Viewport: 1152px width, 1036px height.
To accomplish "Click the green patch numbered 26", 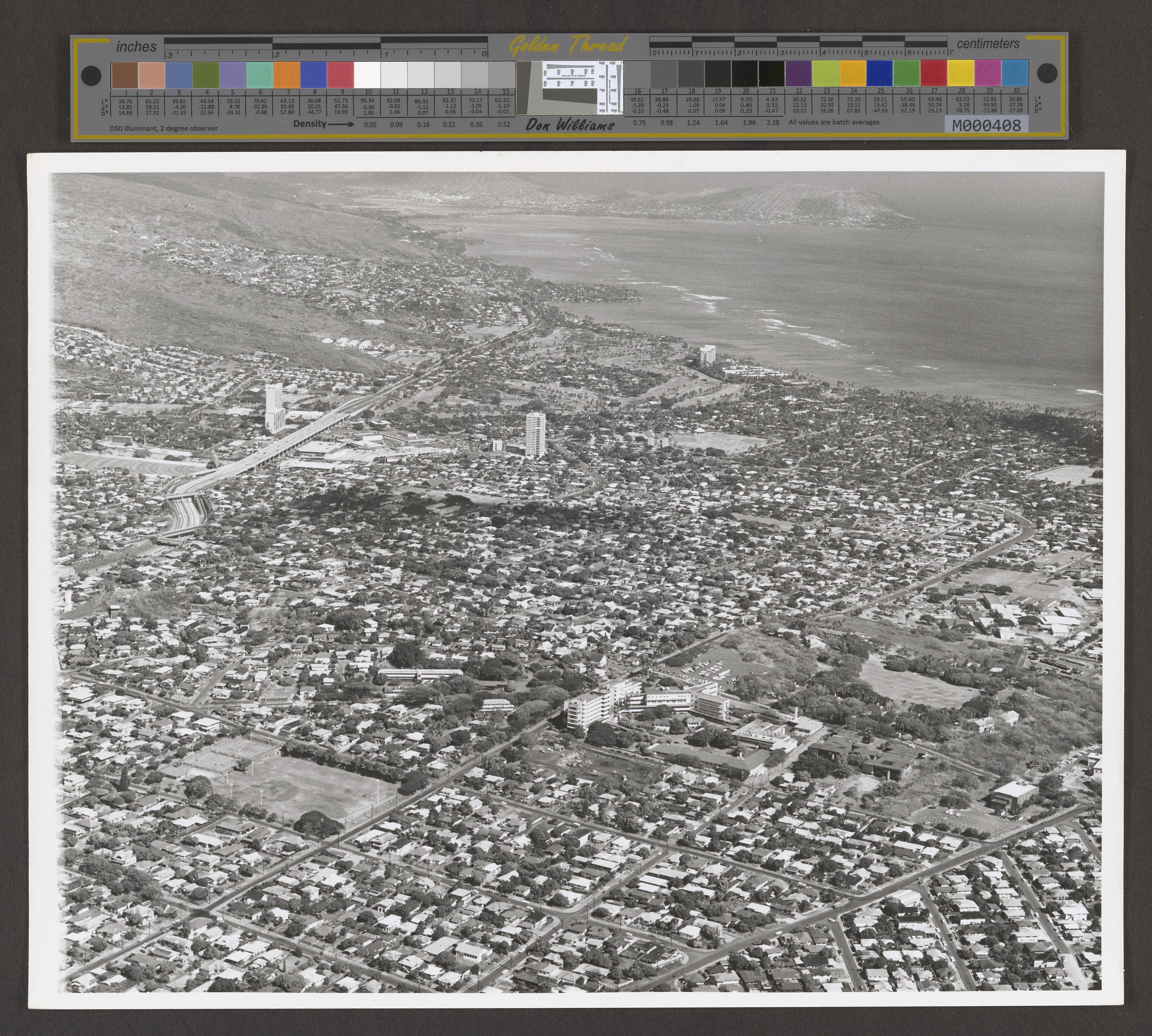I will coord(907,73).
